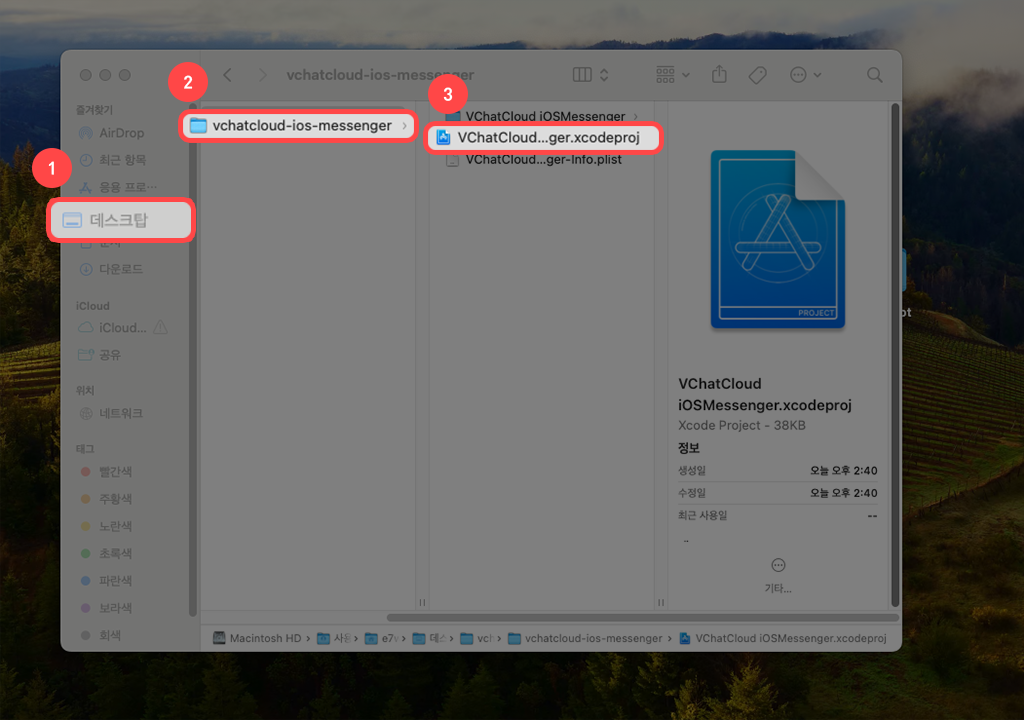This screenshot has height=720, width=1024.
Task: Select the vchatcloud-ios-messenger folder
Action: point(300,125)
